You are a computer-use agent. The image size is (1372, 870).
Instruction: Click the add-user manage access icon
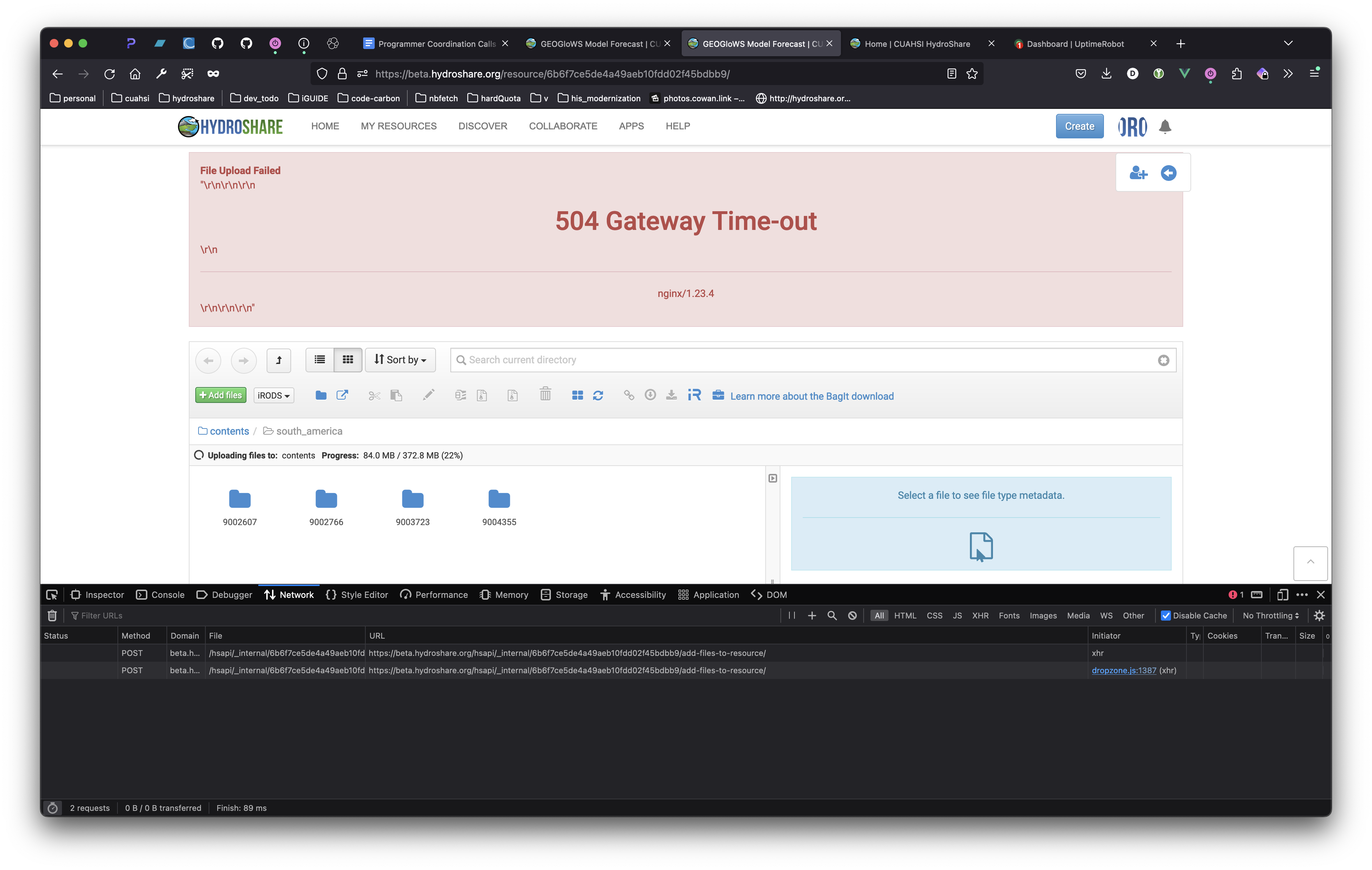[1138, 173]
